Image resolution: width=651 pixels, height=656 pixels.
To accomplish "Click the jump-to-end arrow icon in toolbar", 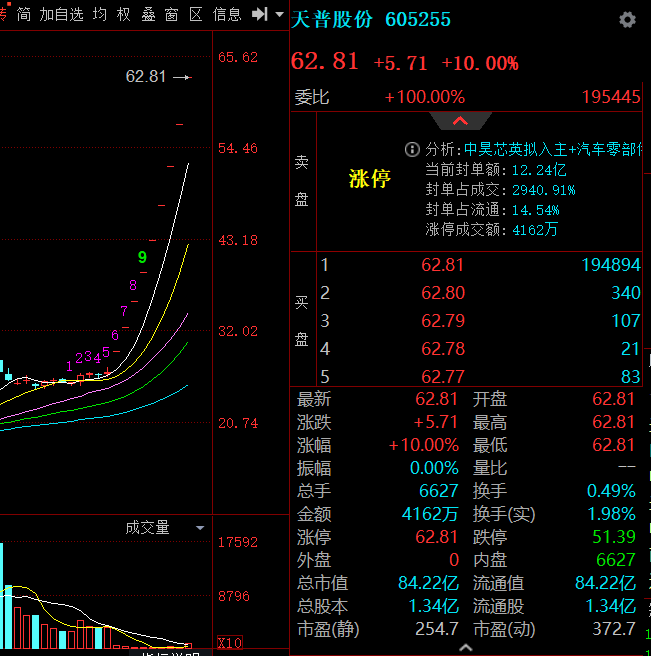I will 259,15.
